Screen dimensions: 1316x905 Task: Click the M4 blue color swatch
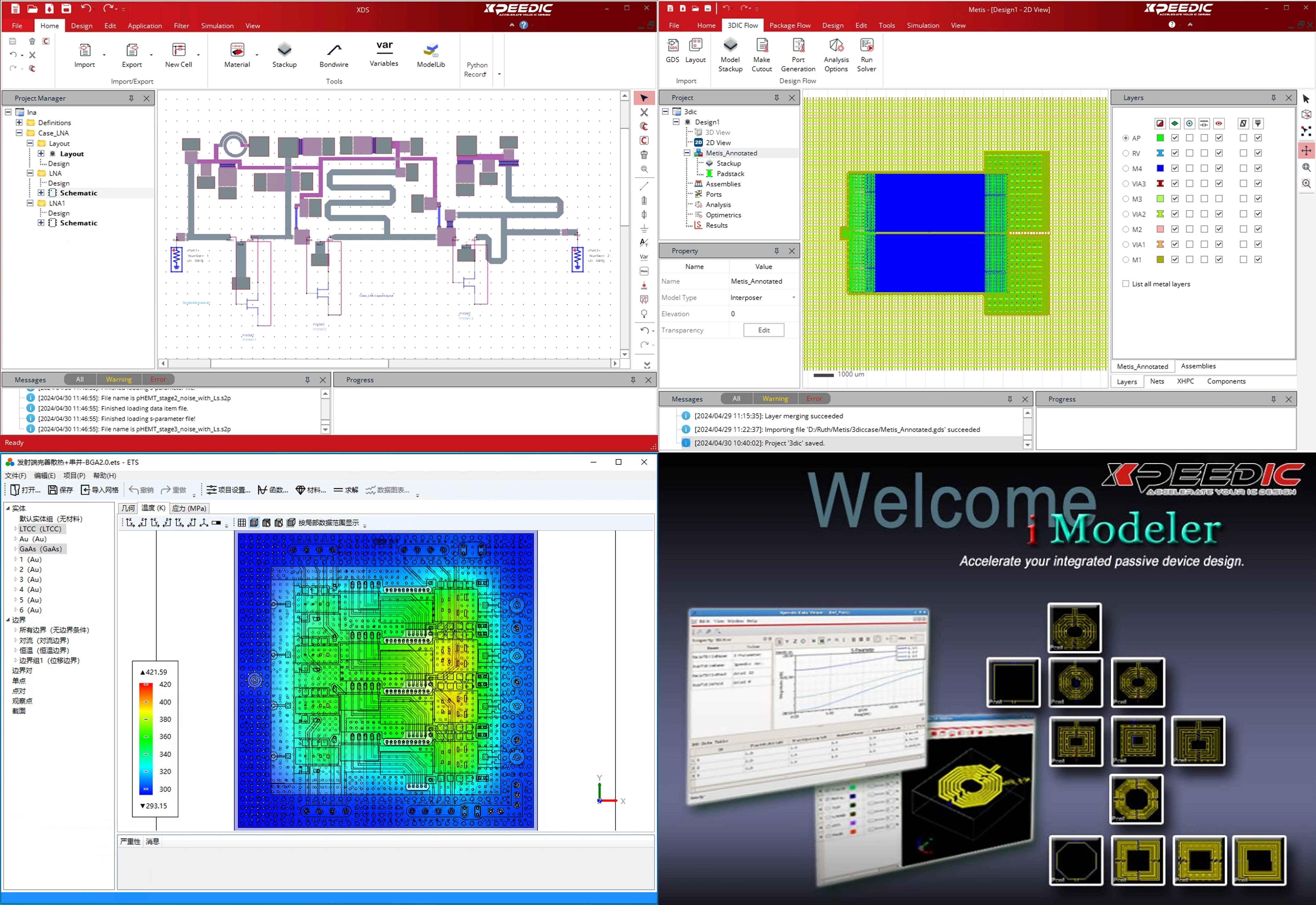1160,168
